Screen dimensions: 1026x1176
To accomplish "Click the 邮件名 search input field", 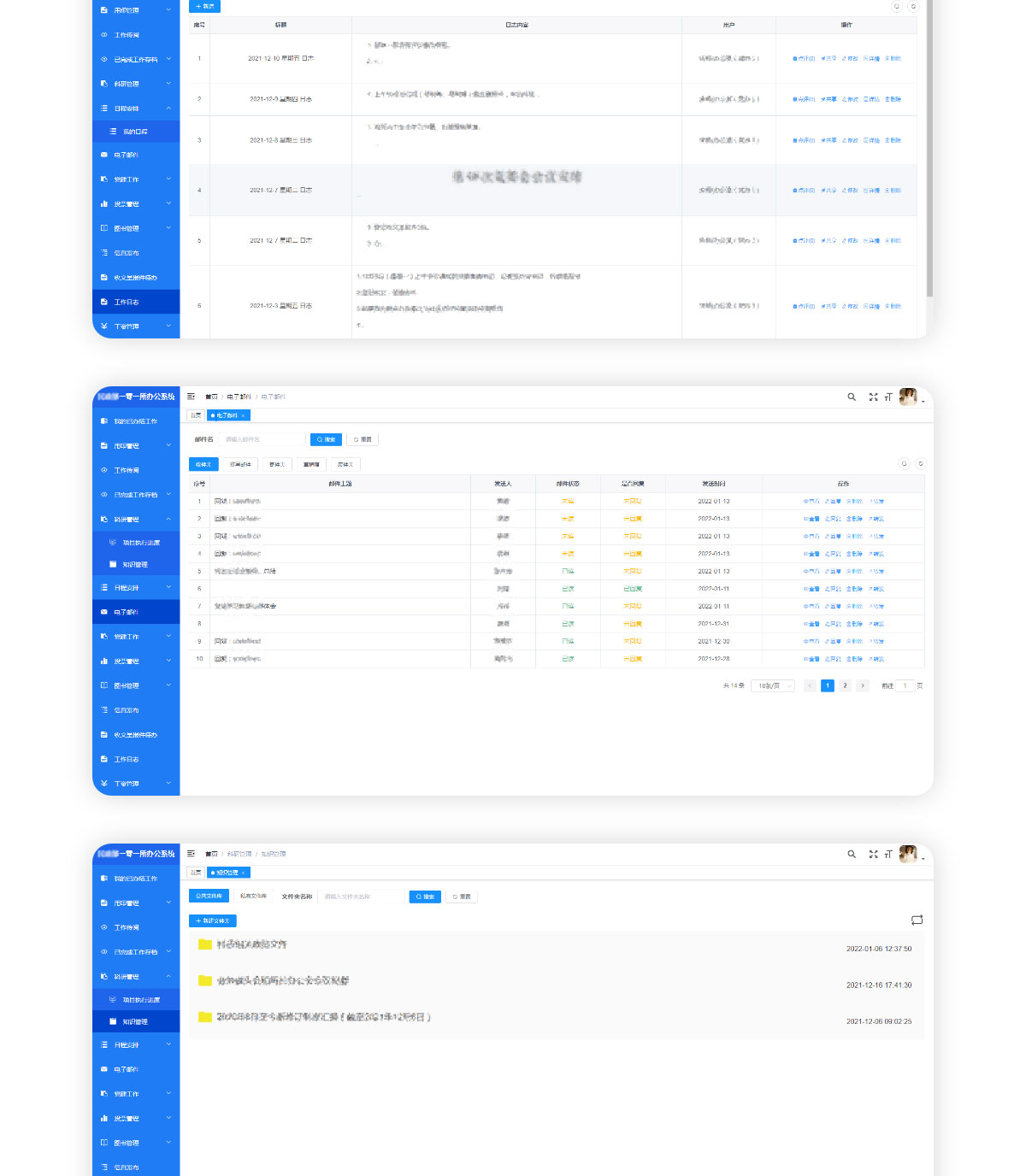I will (x=261, y=439).
